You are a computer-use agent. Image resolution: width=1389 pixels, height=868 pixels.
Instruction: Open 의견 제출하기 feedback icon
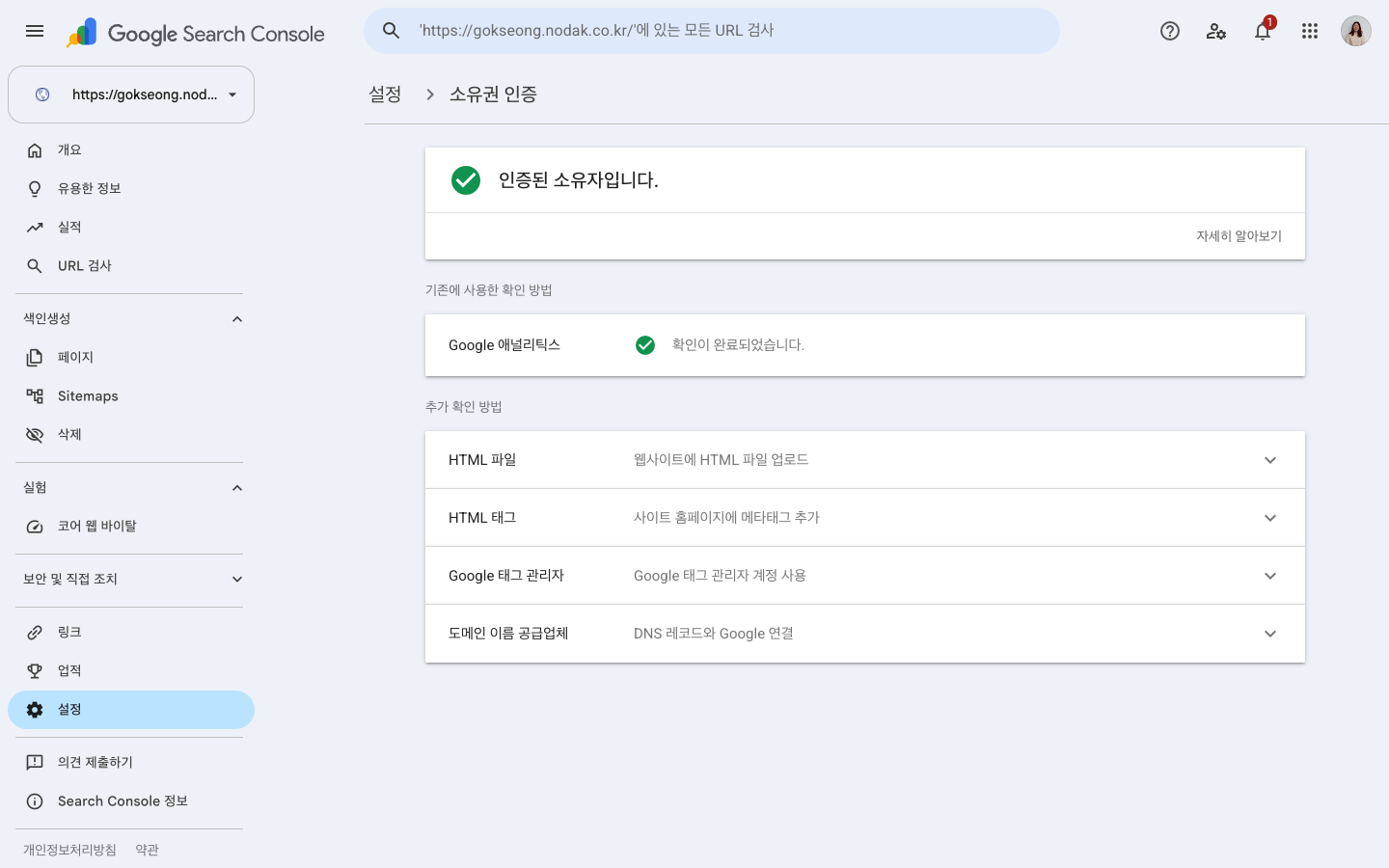(35, 763)
